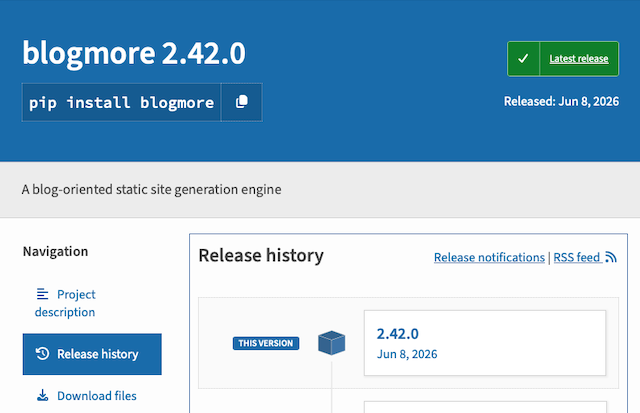640x413 pixels.
Task: Click the green checkmark beside Latest release
Action: click(x=523, y=59)
